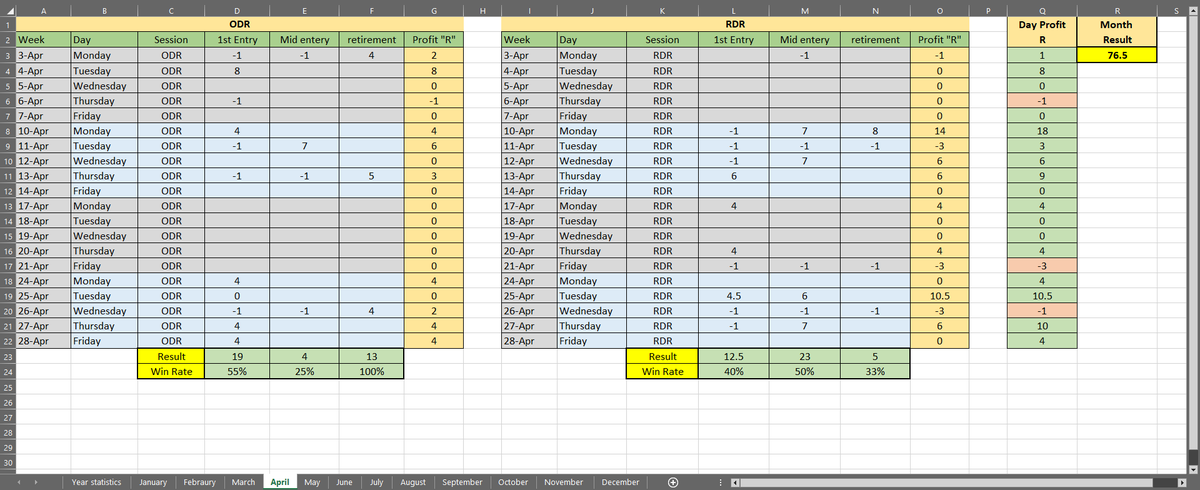Select ODR Mid entery result 4

coord(303,356)
